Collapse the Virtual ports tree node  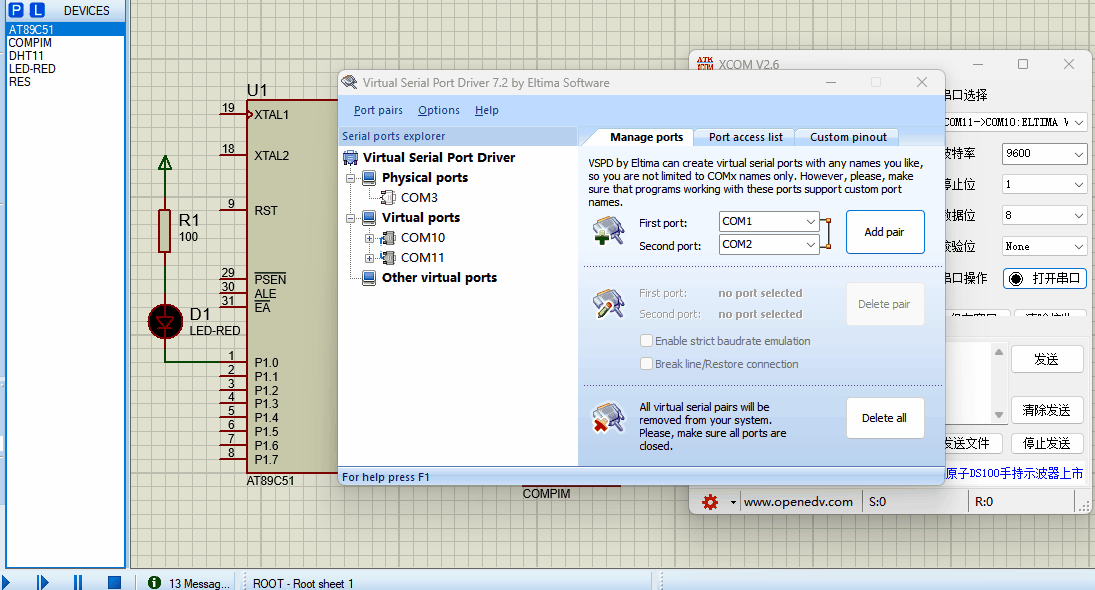[351, 219]
